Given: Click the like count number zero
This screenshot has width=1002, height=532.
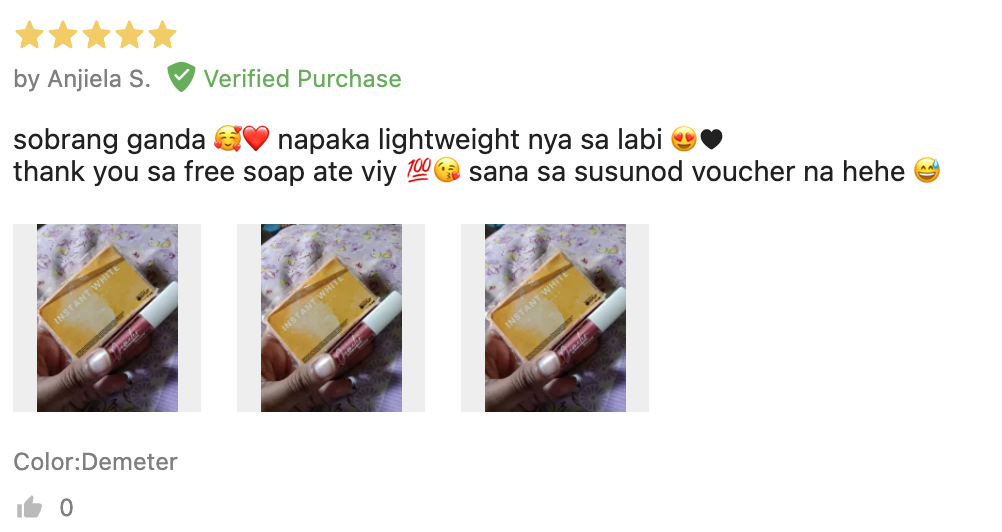Looking at the screenshot, I should 66,508.
